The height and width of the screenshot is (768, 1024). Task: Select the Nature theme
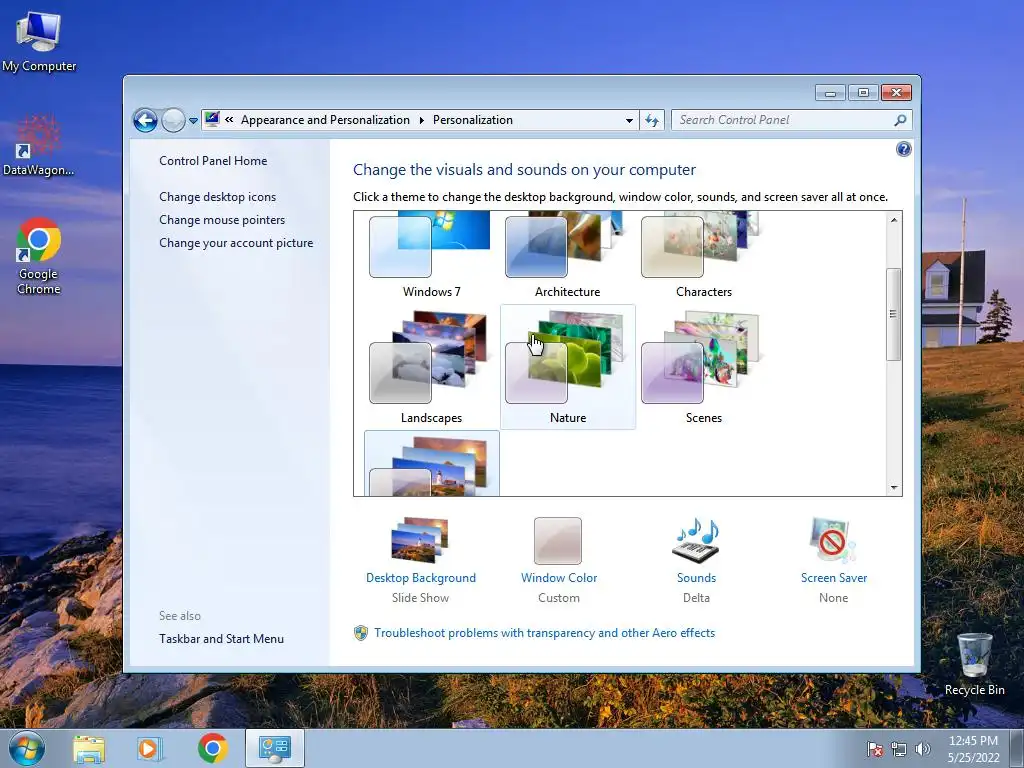coord(568,367)
